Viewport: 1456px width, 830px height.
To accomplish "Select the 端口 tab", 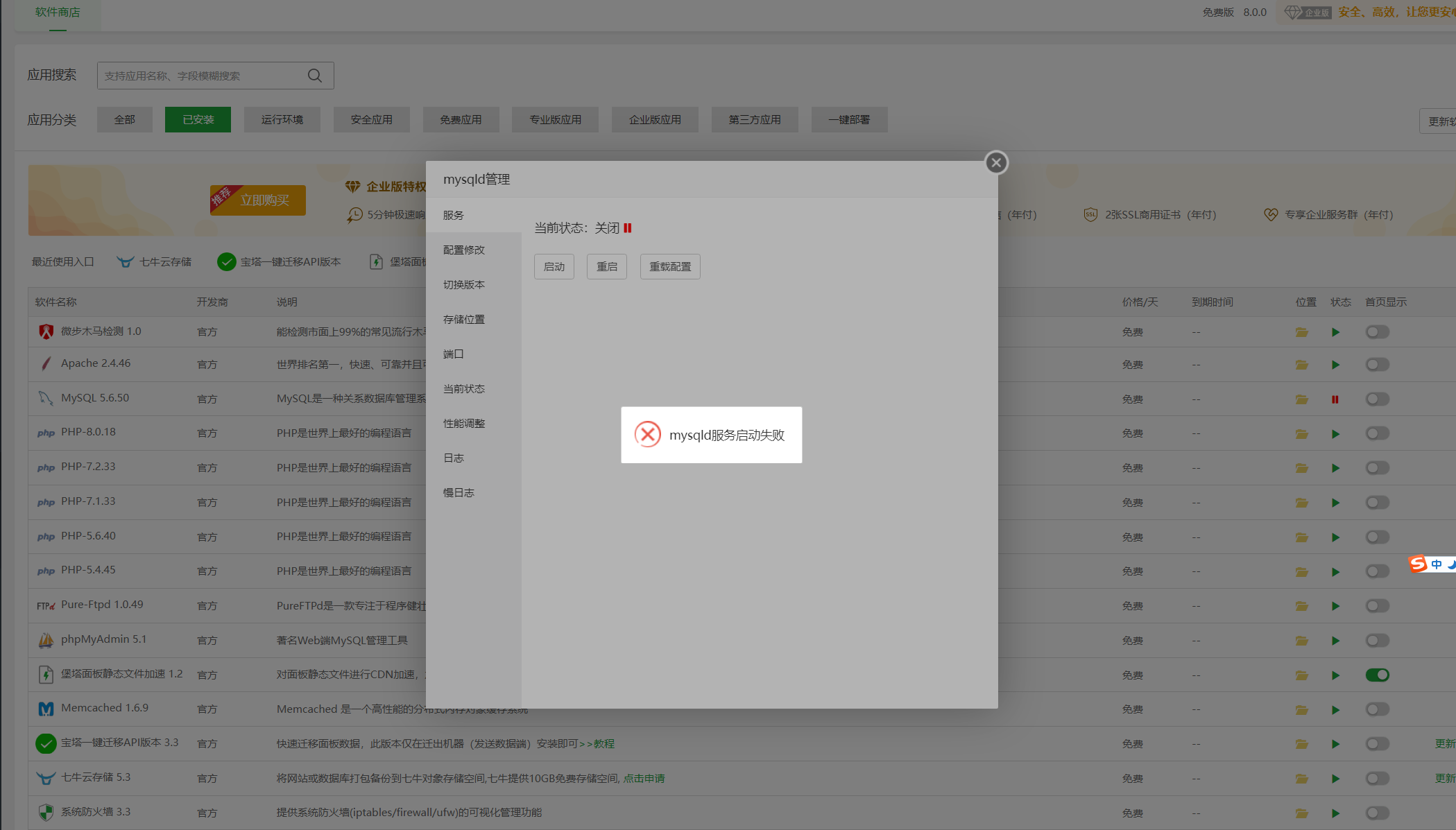I will (x=474, y=354).
